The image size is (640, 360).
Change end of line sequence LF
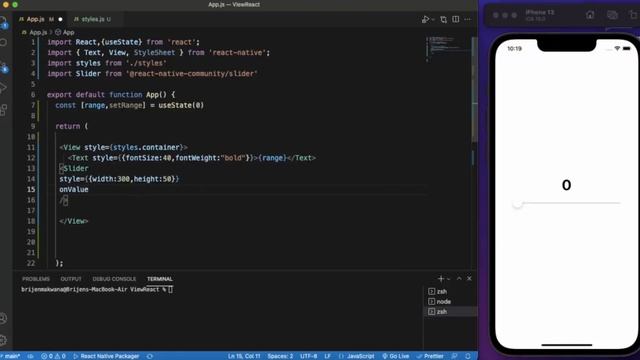click(327, 356)
